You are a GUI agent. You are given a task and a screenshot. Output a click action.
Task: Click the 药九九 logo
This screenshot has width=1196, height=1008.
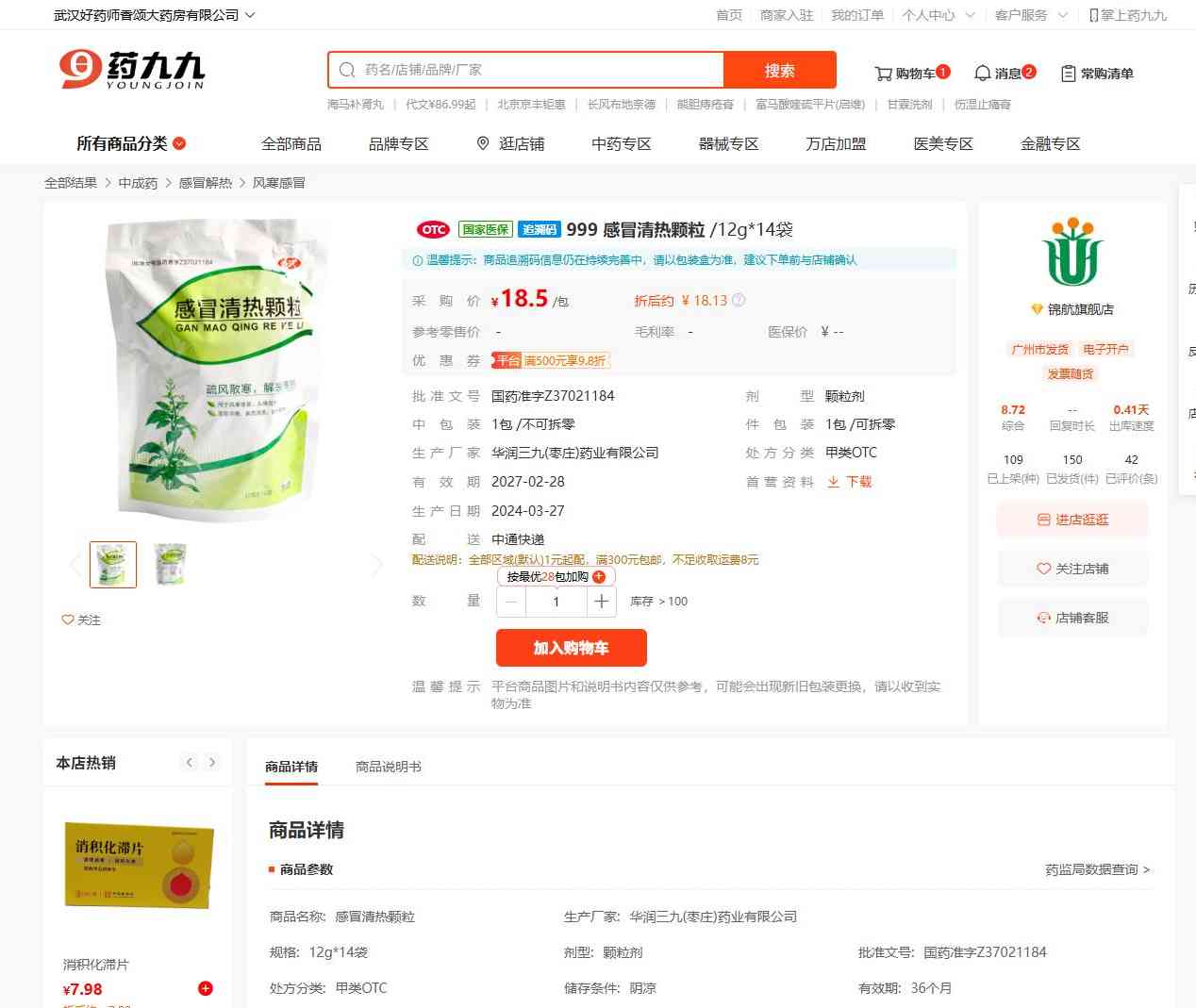click(x=132, y=70)
